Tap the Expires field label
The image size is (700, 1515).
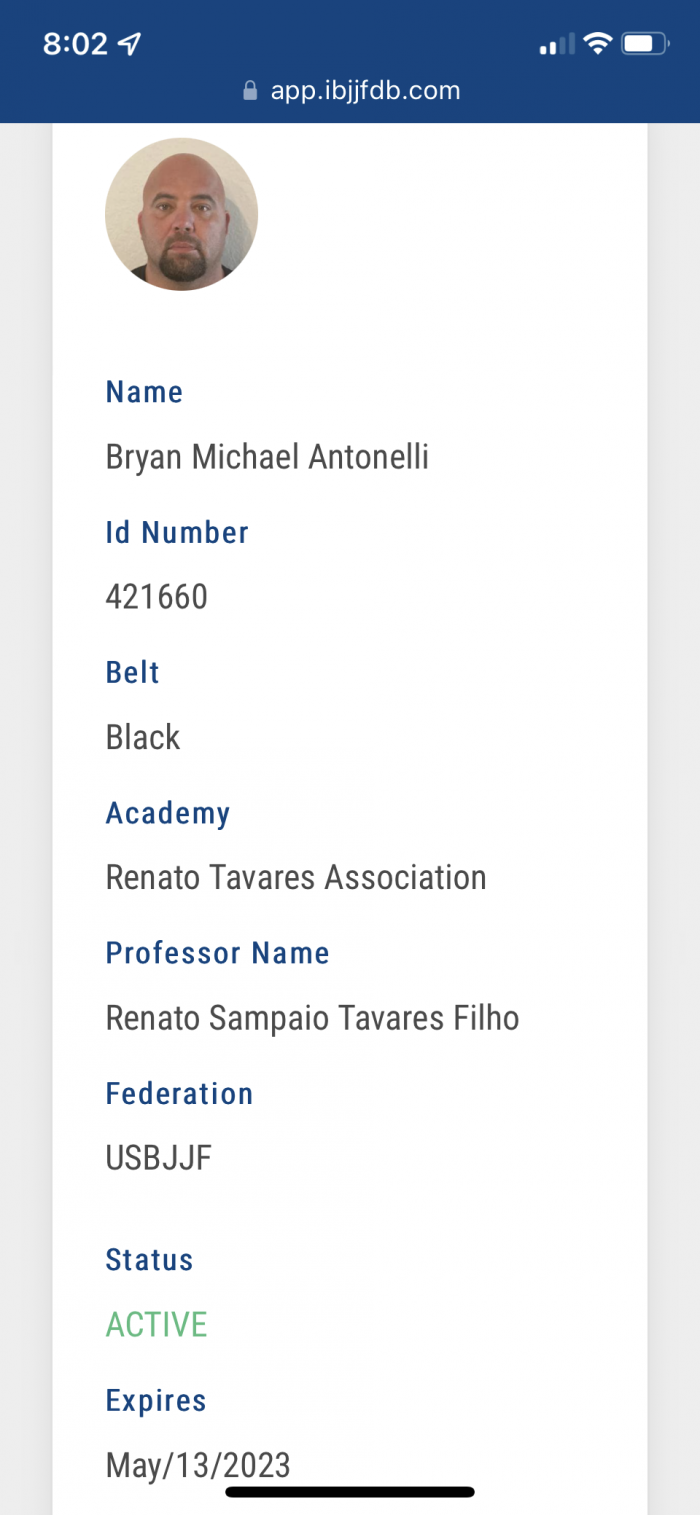pyautogui.click(x=156, y=1400)
